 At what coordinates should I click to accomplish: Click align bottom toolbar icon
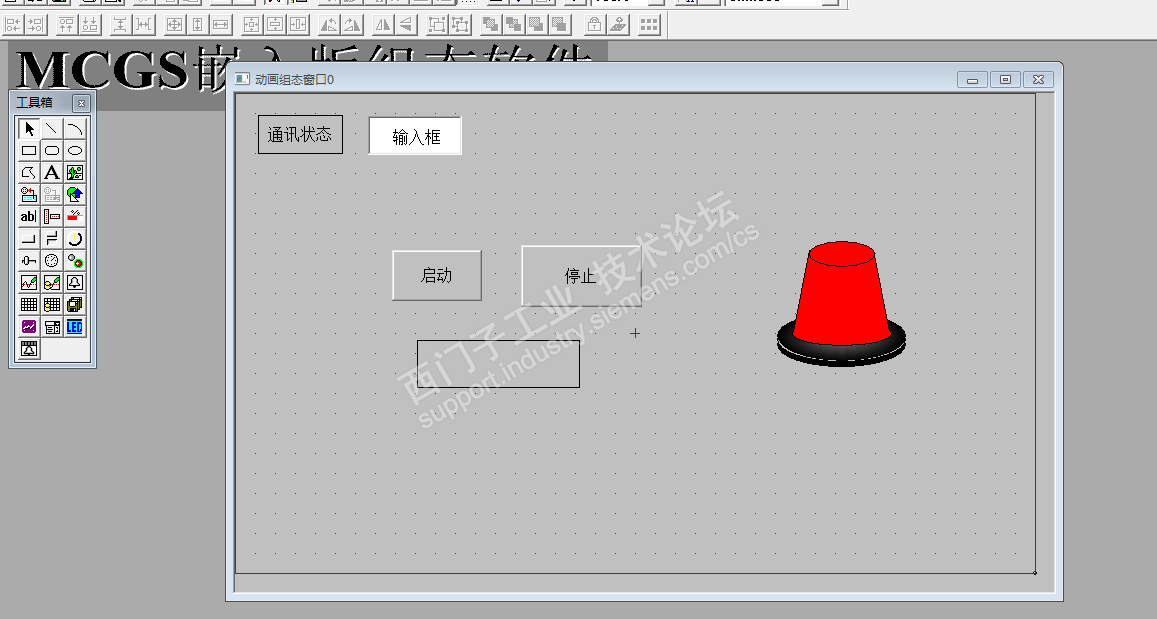point(89,25)
